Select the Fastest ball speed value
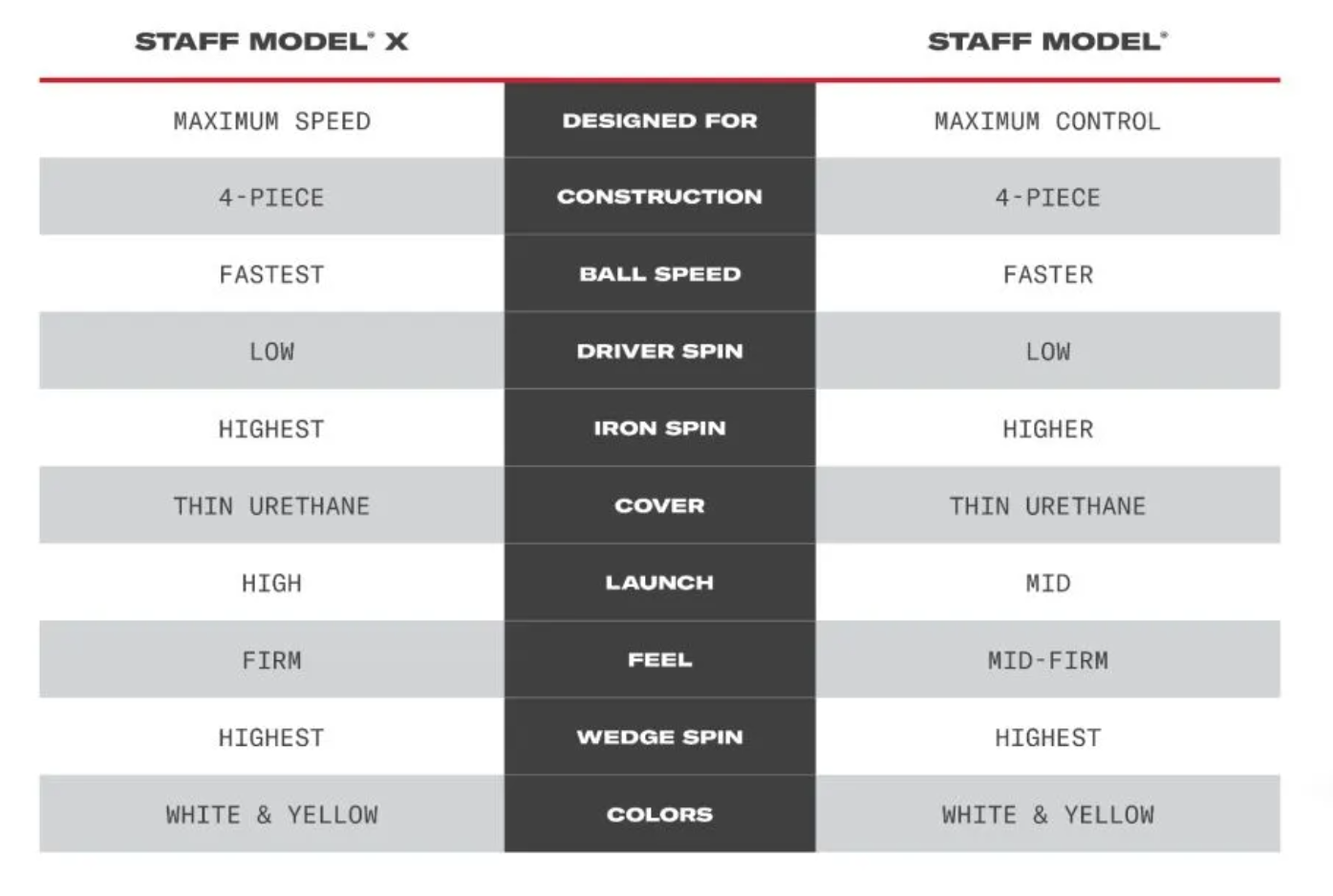The height and width of the screenshot is (896, 1333). click(x=271, y=275)
